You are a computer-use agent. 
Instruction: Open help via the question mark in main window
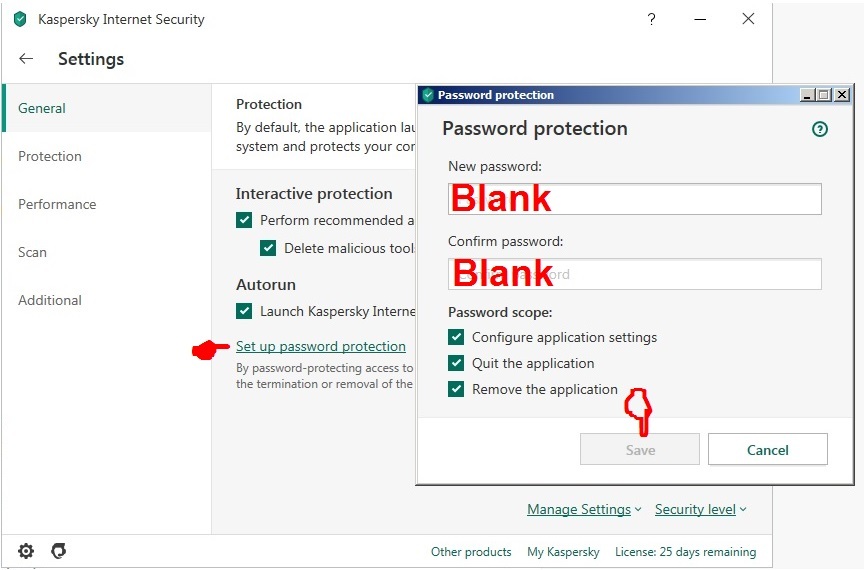pos(651,19)
